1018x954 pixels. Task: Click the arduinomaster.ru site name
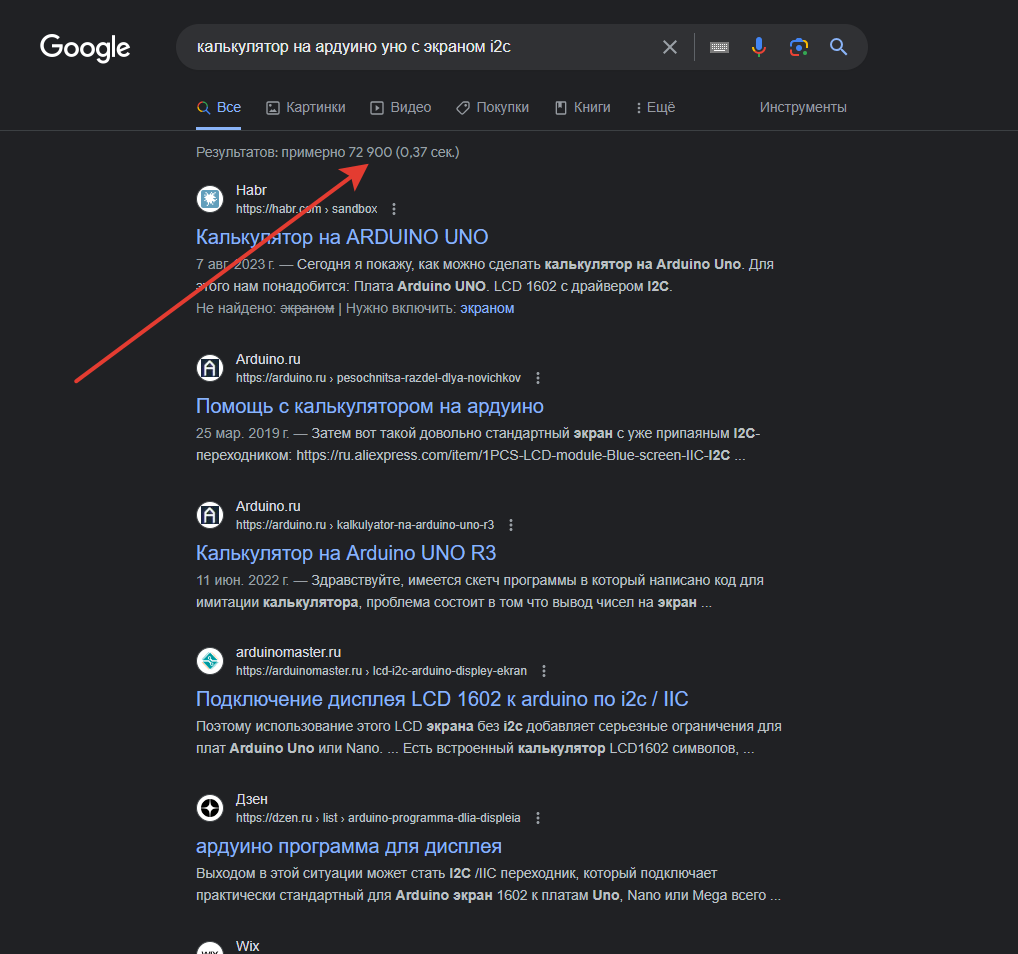pyautogui.click(x=288, y=652)
